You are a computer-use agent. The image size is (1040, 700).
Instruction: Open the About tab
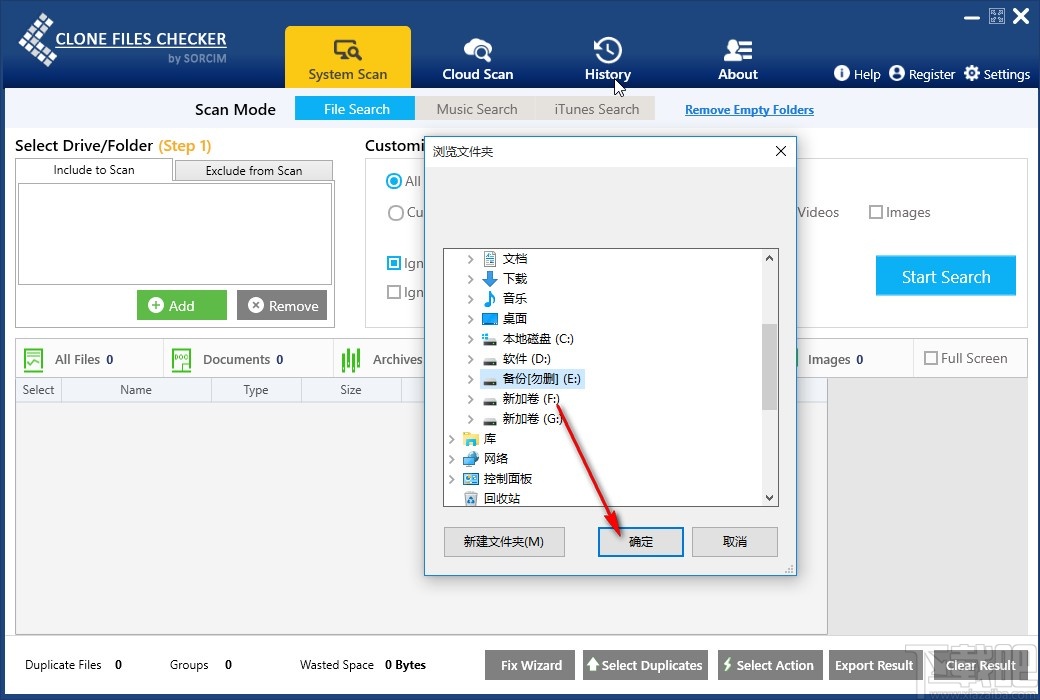738,60
